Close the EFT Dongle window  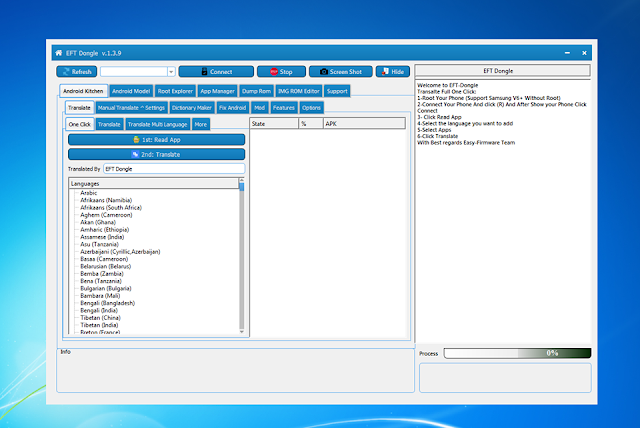tap(584, 53)
